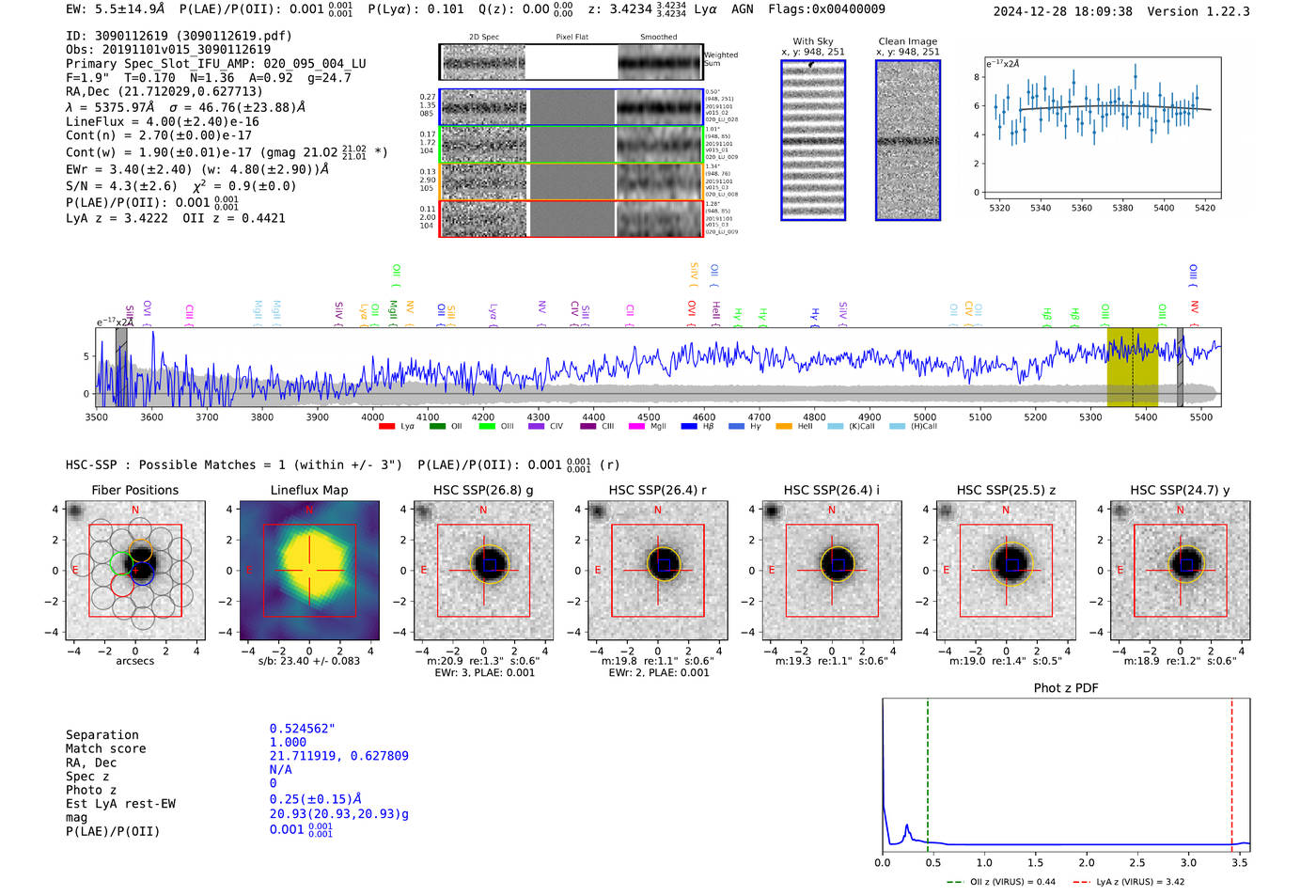Open the Lineflux Map image
The image size is (1316, 896).
[x=309, y=570]
